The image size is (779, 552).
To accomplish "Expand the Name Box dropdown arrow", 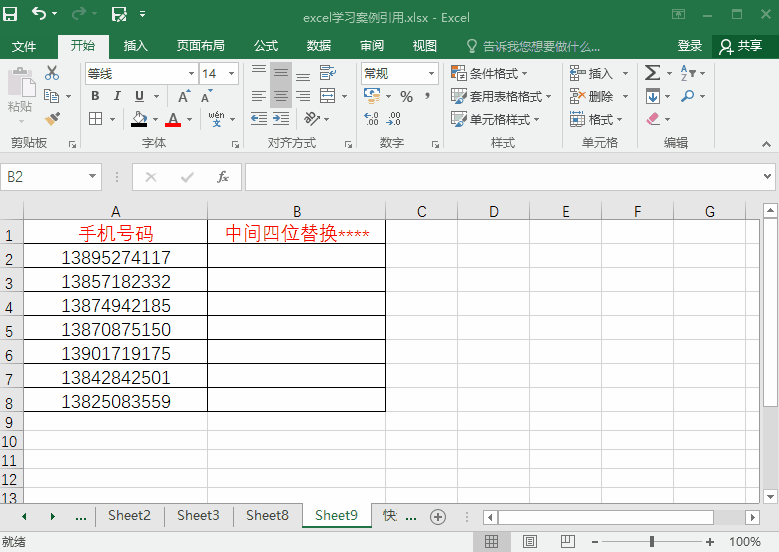I will [92, 176].
